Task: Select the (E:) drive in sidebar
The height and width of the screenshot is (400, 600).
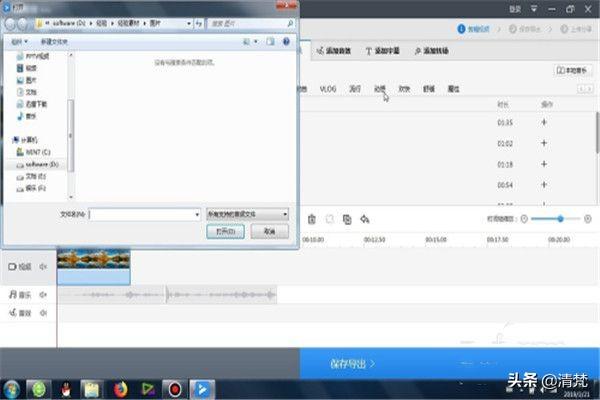Action: click(31, 176)
